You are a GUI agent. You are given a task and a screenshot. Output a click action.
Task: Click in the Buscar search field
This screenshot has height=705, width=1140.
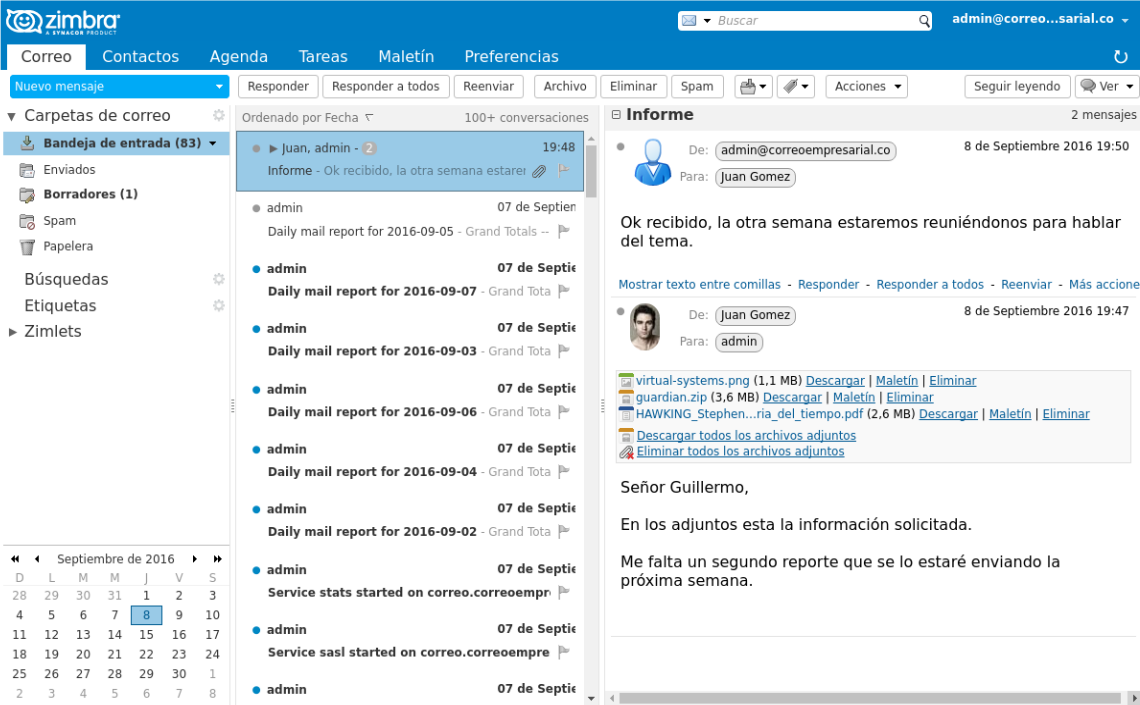[x=815, y=21]
